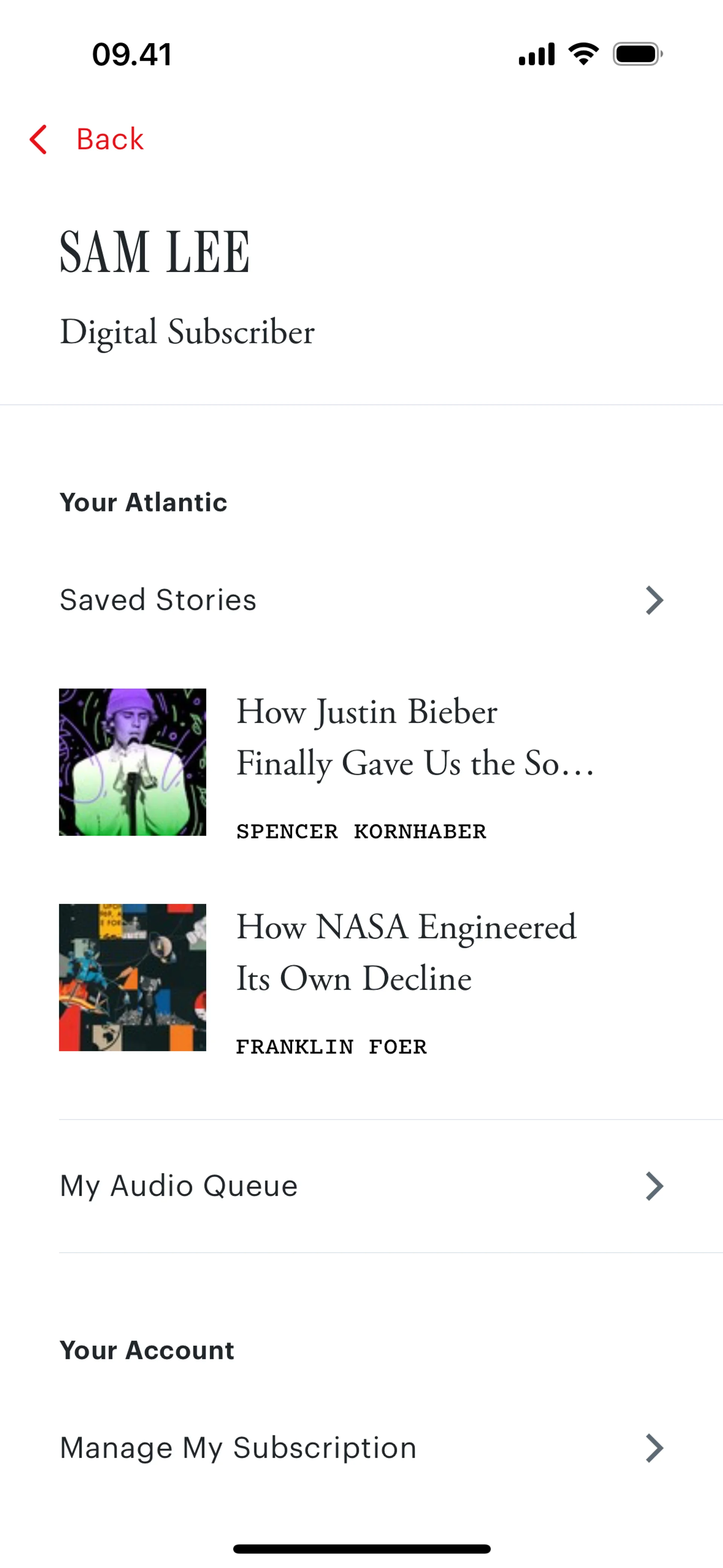The height and width of the screenshot is (1568, 723).
Task: Tap the Wi-Fi status icon
Action: pyautogui.click(x=583, y=54)
